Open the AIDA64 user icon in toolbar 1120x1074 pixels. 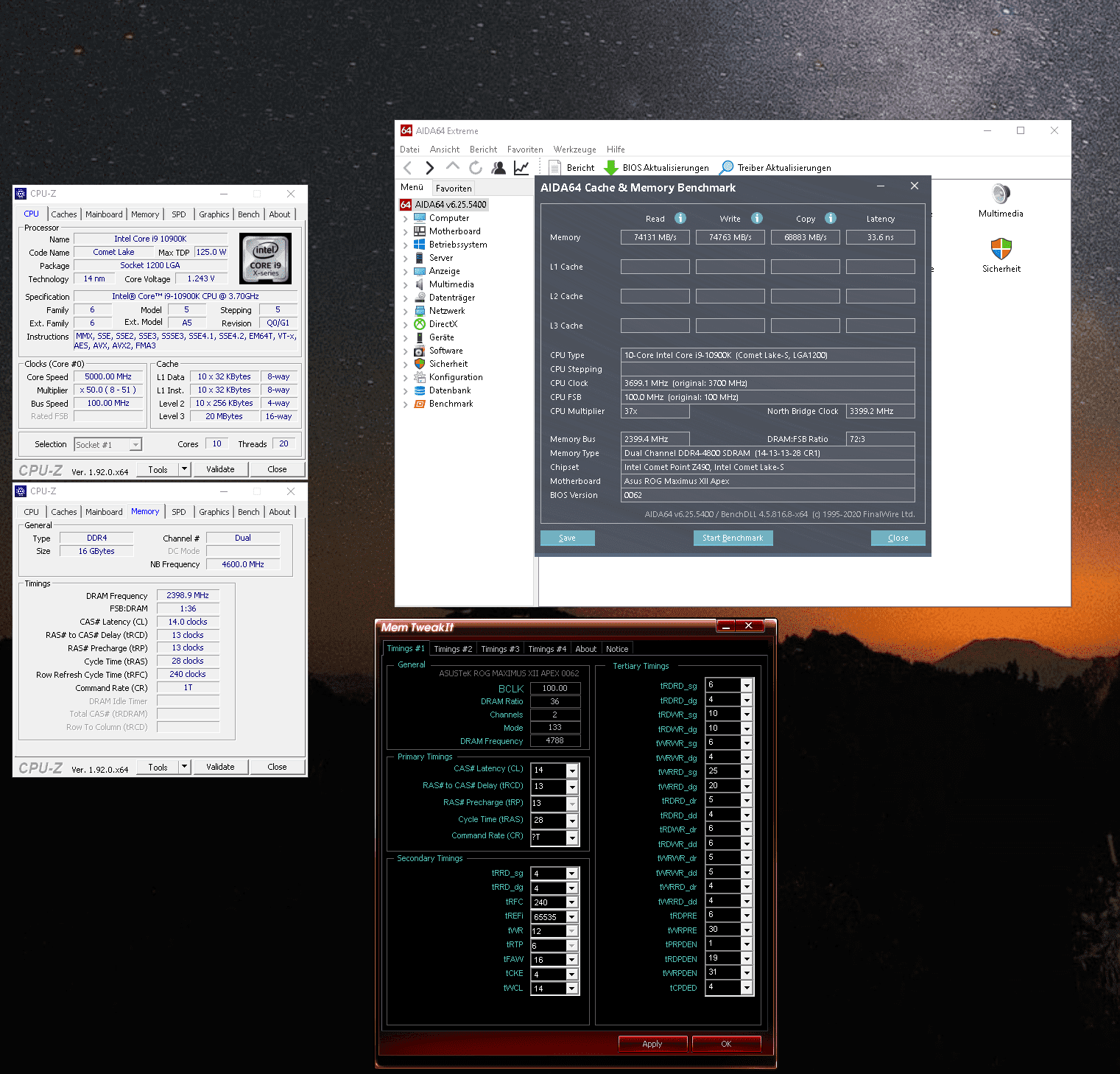pos(499,168)
